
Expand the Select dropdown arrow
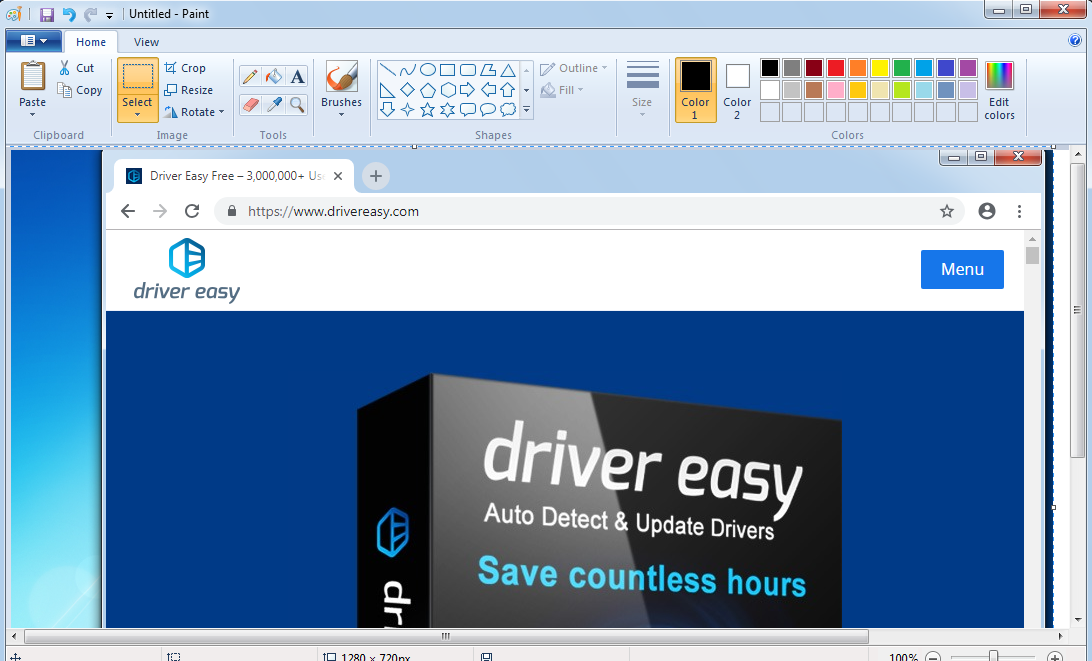coord(137,115)
